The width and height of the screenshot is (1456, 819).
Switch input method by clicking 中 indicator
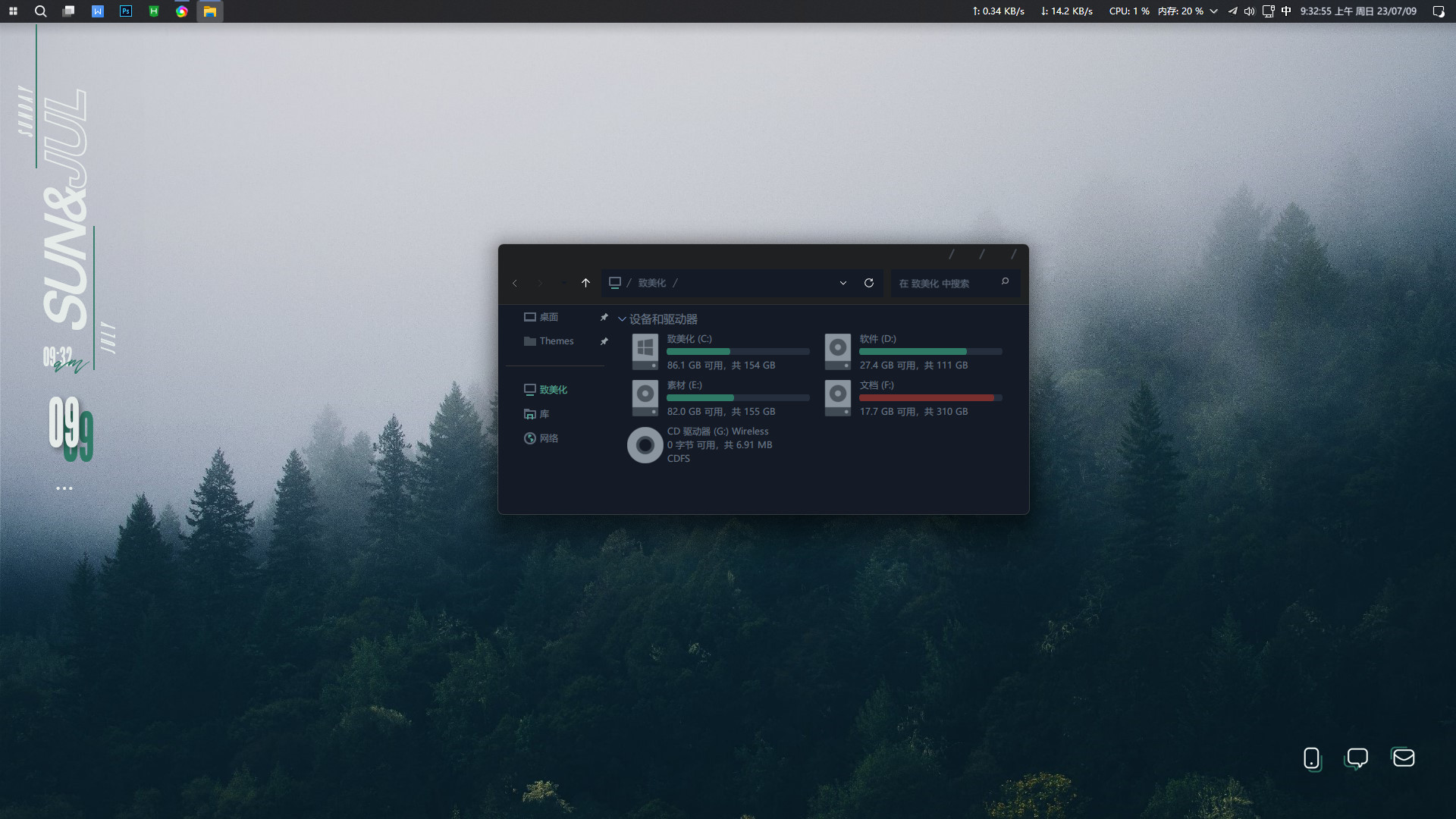pyautogui.click(x=1285, y=11)
